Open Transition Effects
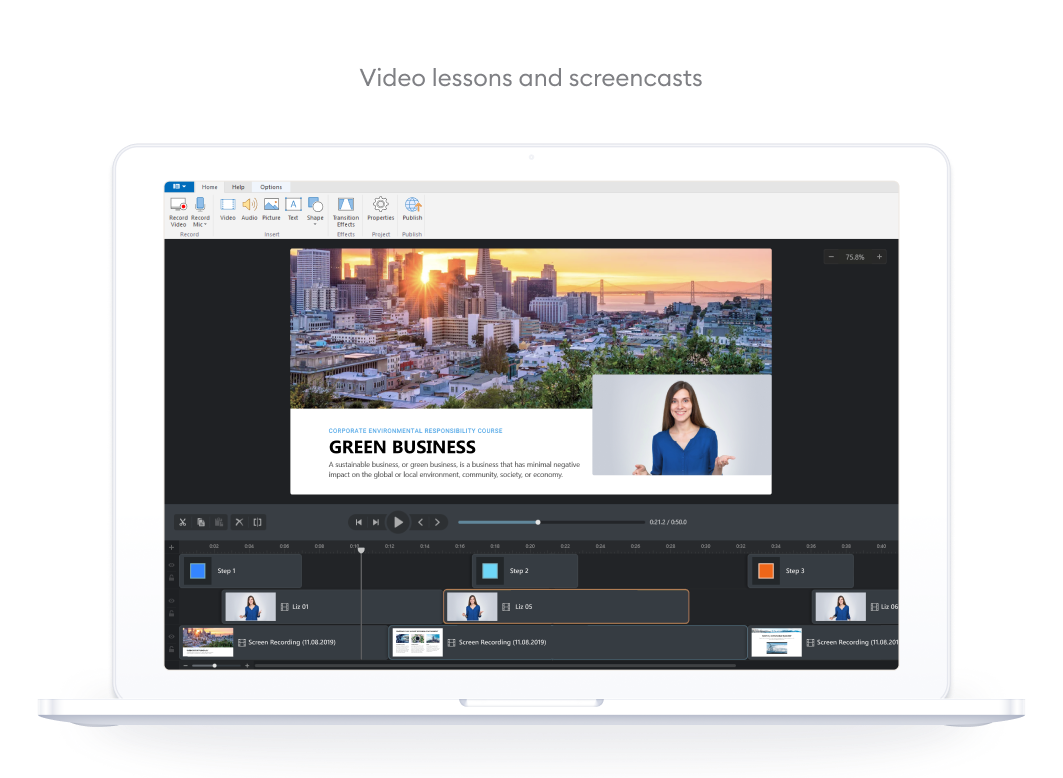The width and height of the screenshot is (1063, 778). (x=346, y=212)
